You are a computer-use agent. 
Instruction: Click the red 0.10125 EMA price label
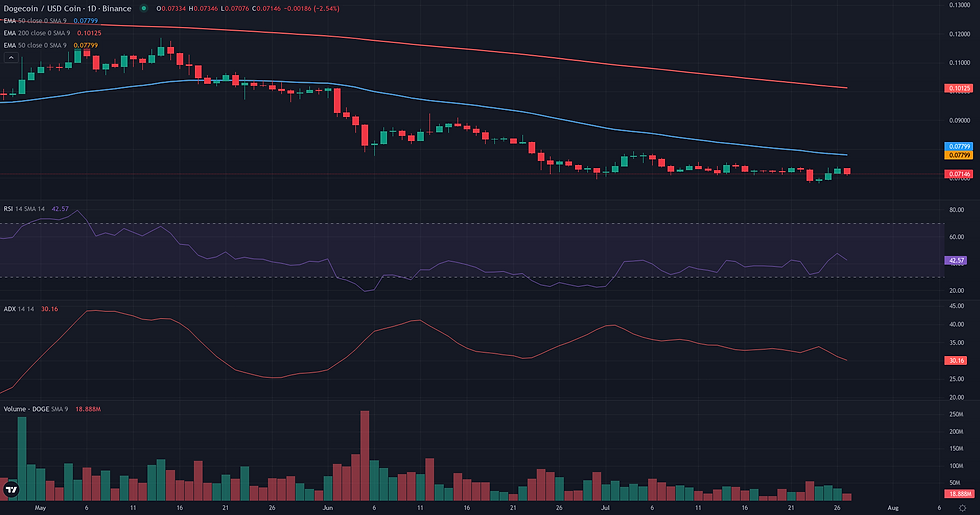959,88
